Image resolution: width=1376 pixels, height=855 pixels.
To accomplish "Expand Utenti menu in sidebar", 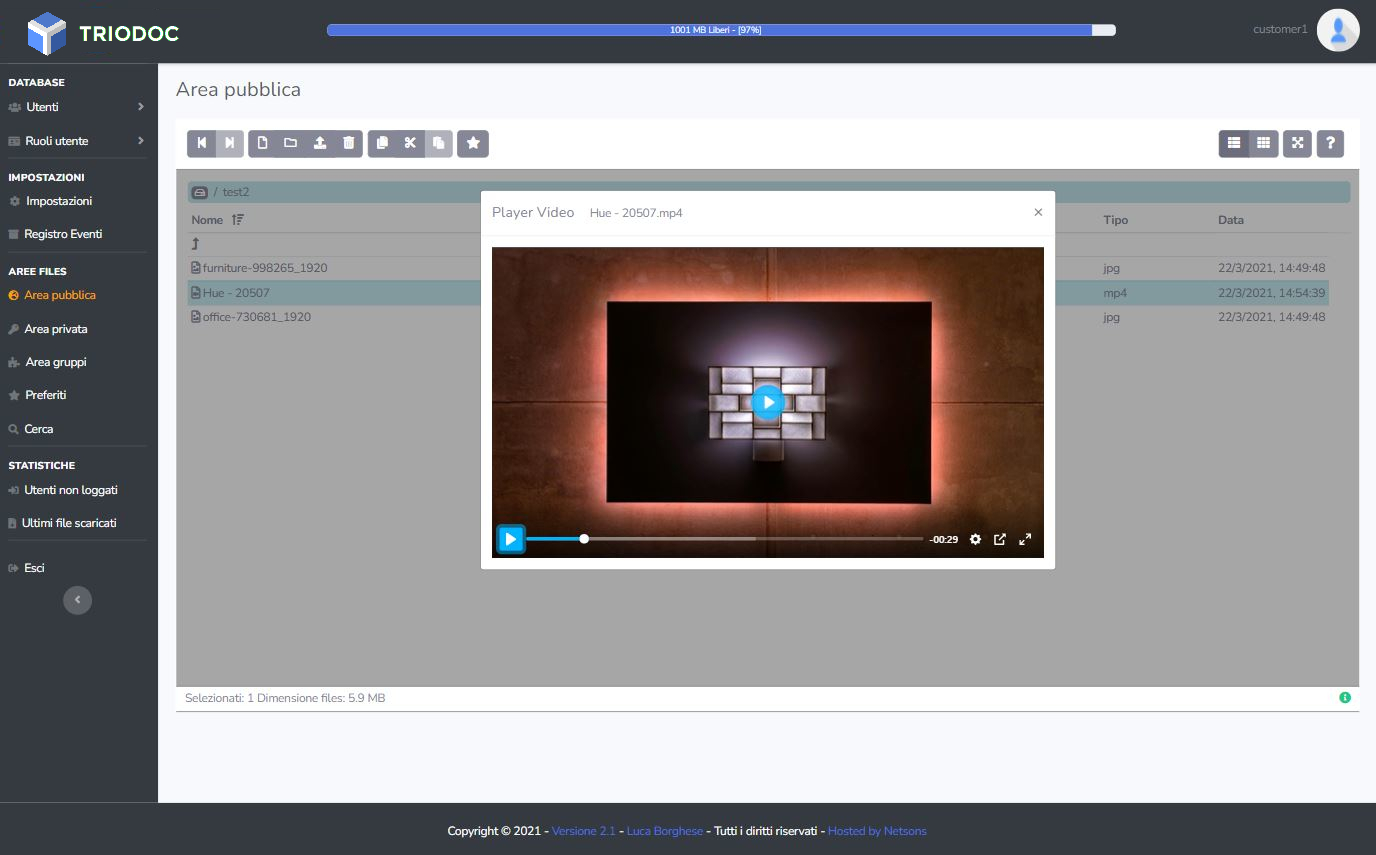I will 78,107.
